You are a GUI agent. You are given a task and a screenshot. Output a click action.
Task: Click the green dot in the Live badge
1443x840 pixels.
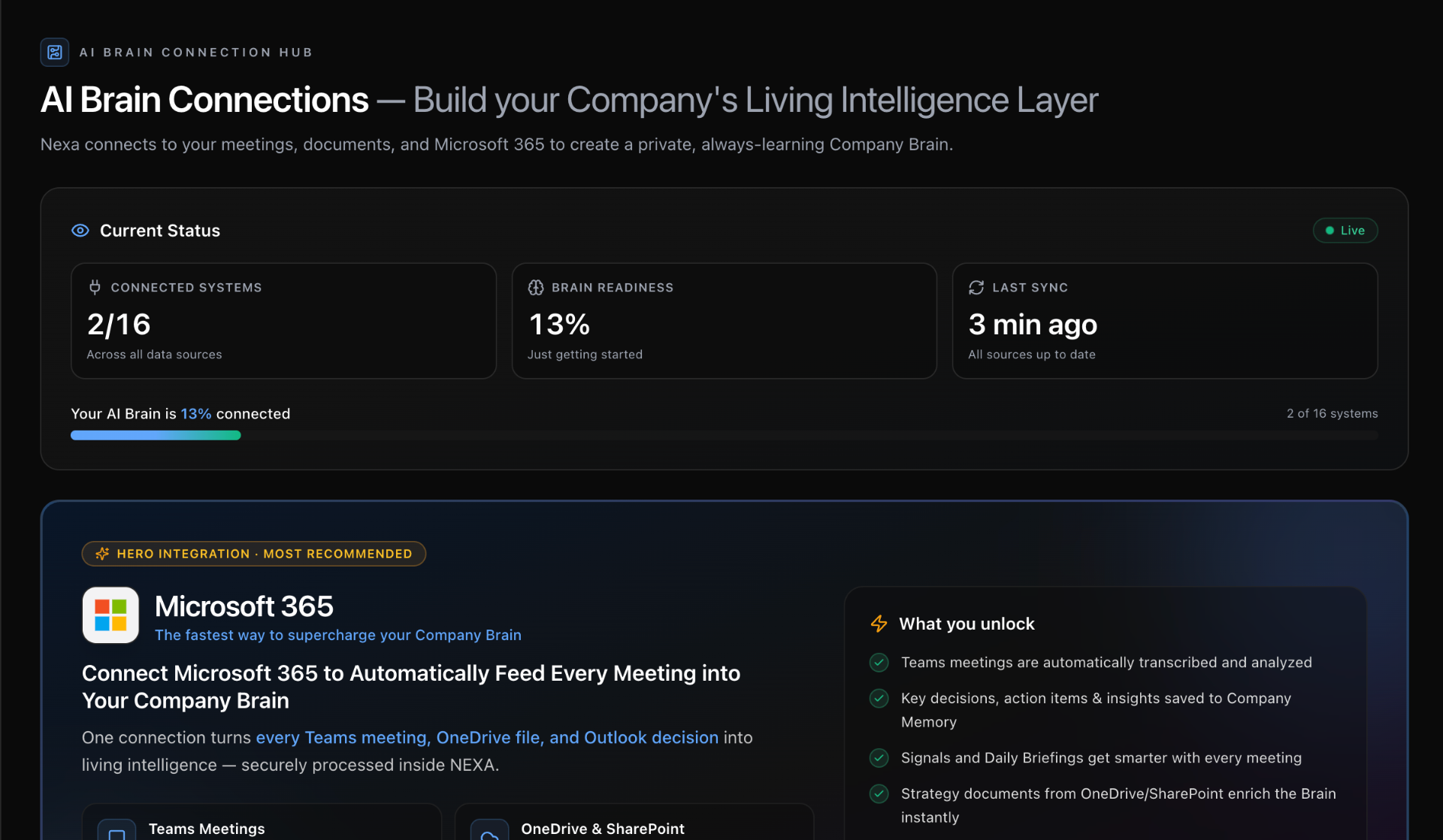pos(1330,231)
